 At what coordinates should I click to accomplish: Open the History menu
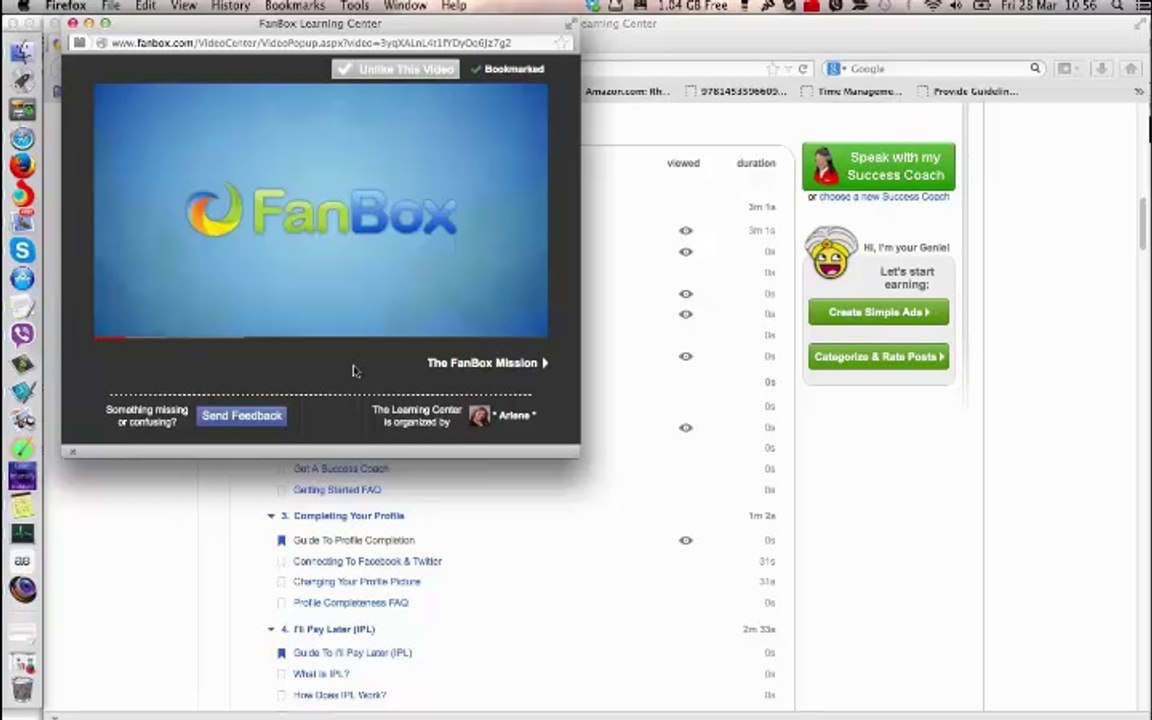coord(231,6)
